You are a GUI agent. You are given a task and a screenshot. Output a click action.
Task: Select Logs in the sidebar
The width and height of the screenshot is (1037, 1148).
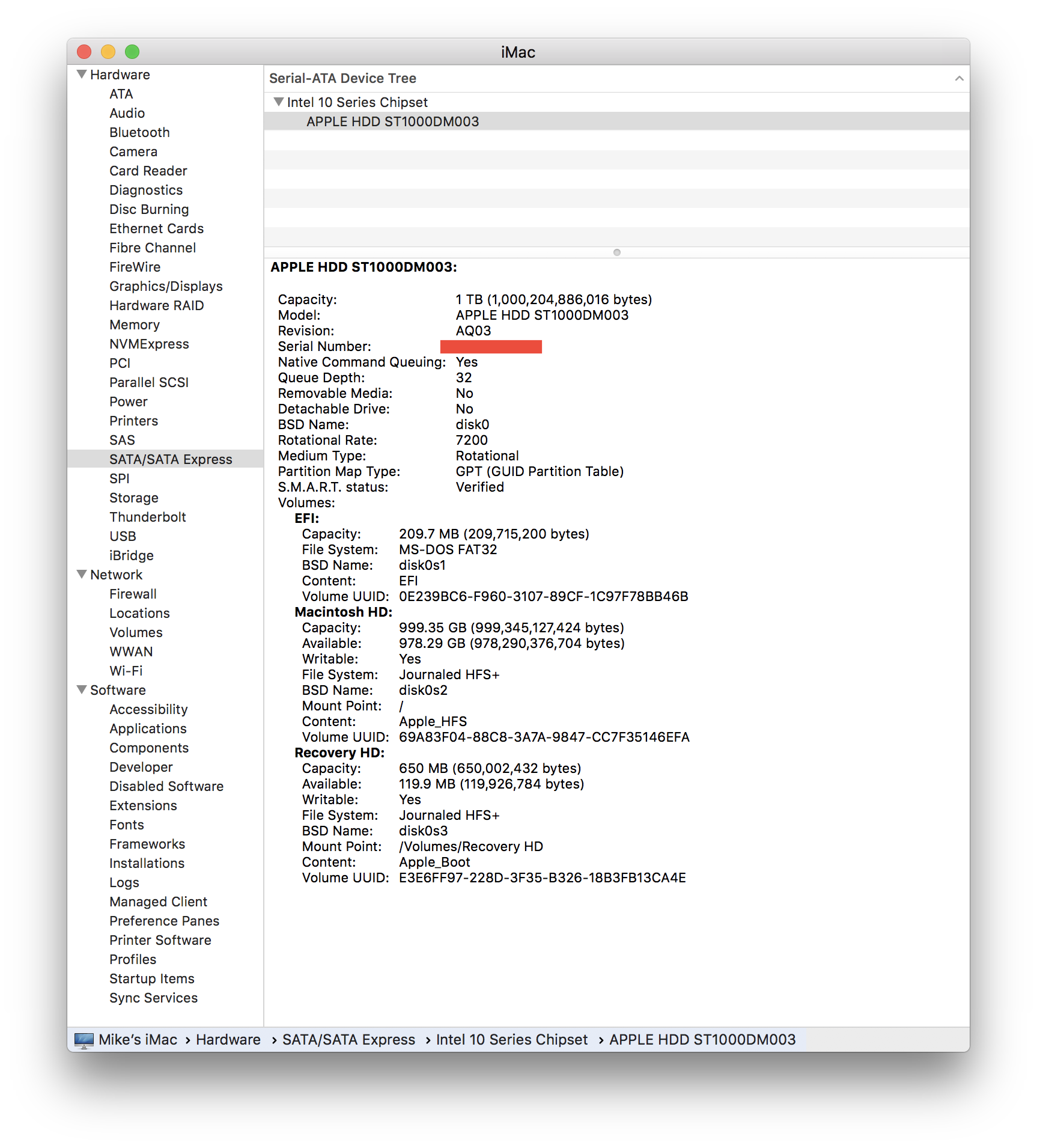tap(124, 883)
